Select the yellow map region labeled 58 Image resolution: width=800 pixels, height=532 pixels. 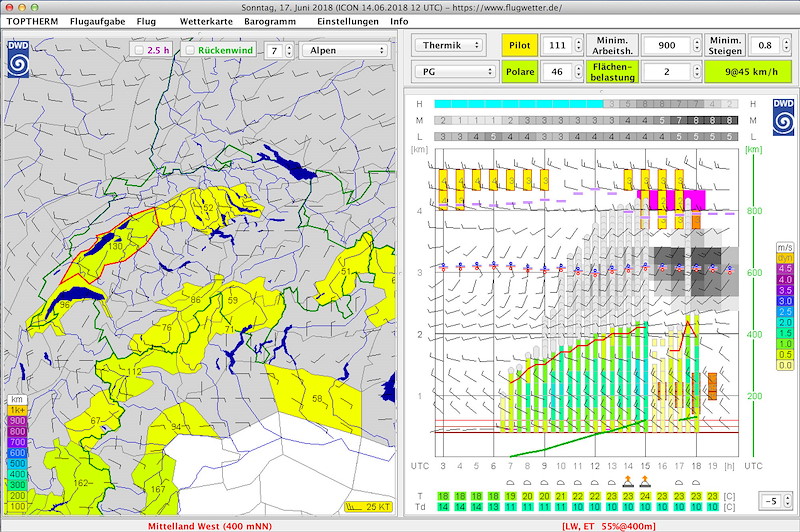pyautogui.click(x=317, y=398)
